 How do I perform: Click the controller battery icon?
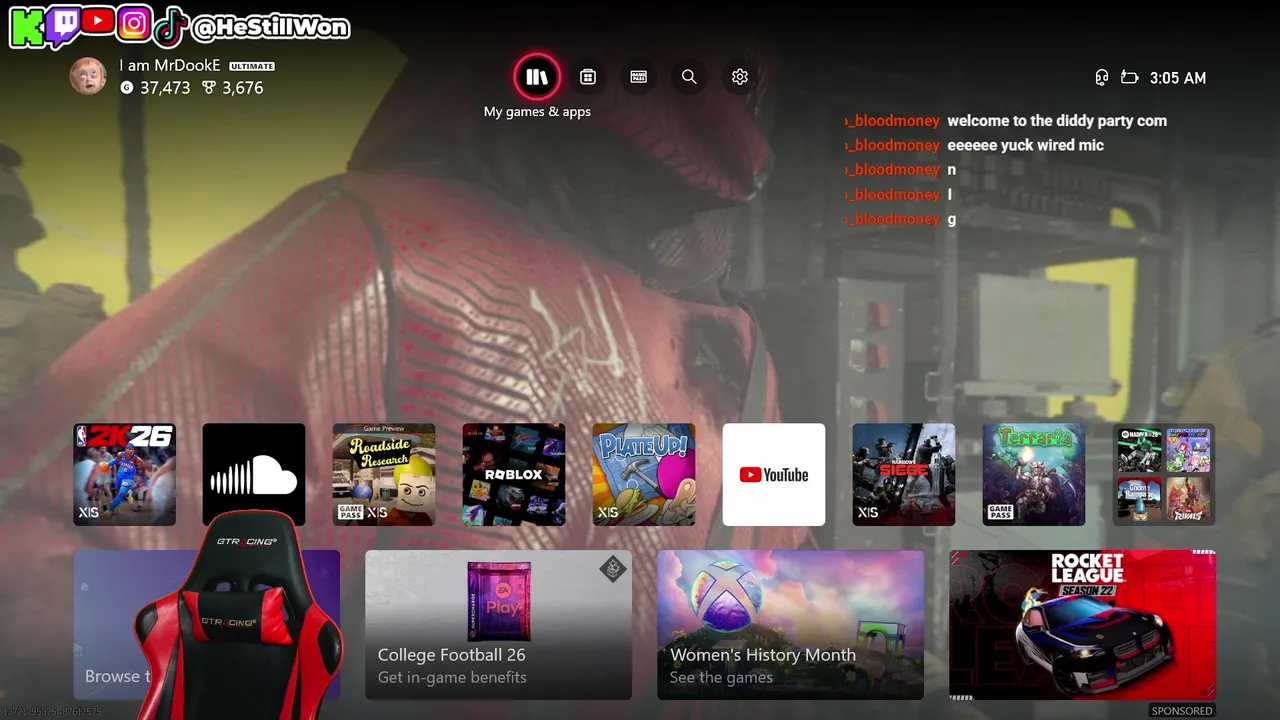click(1130, 78)
